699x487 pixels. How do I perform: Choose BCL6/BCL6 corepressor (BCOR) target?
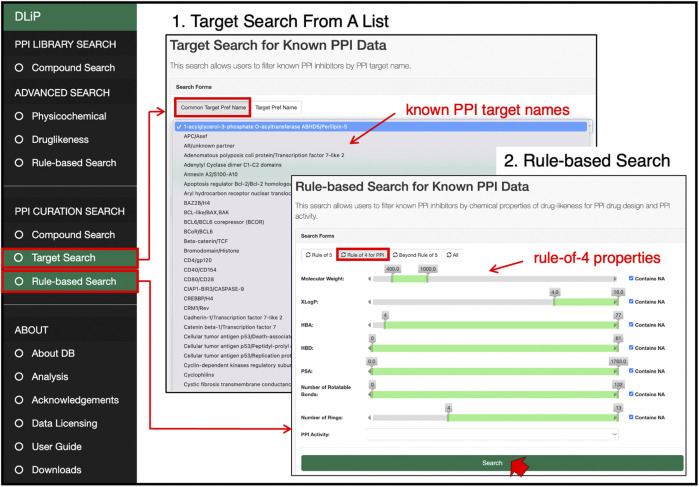tap(222, 222)
